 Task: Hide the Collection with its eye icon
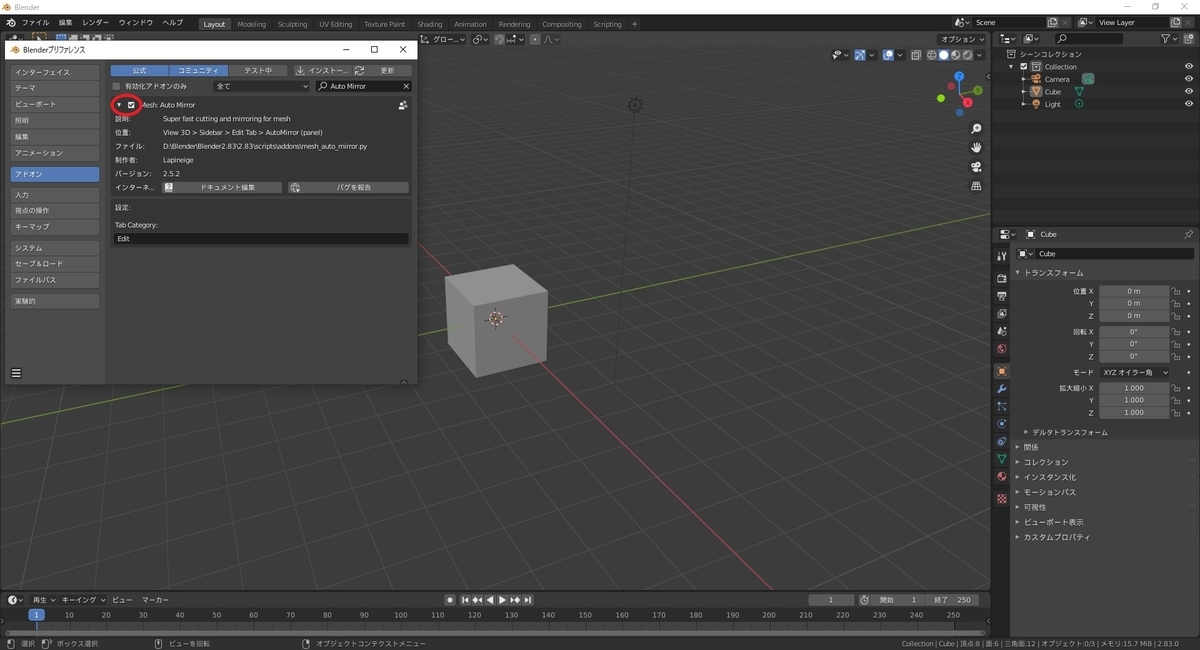1189,67
